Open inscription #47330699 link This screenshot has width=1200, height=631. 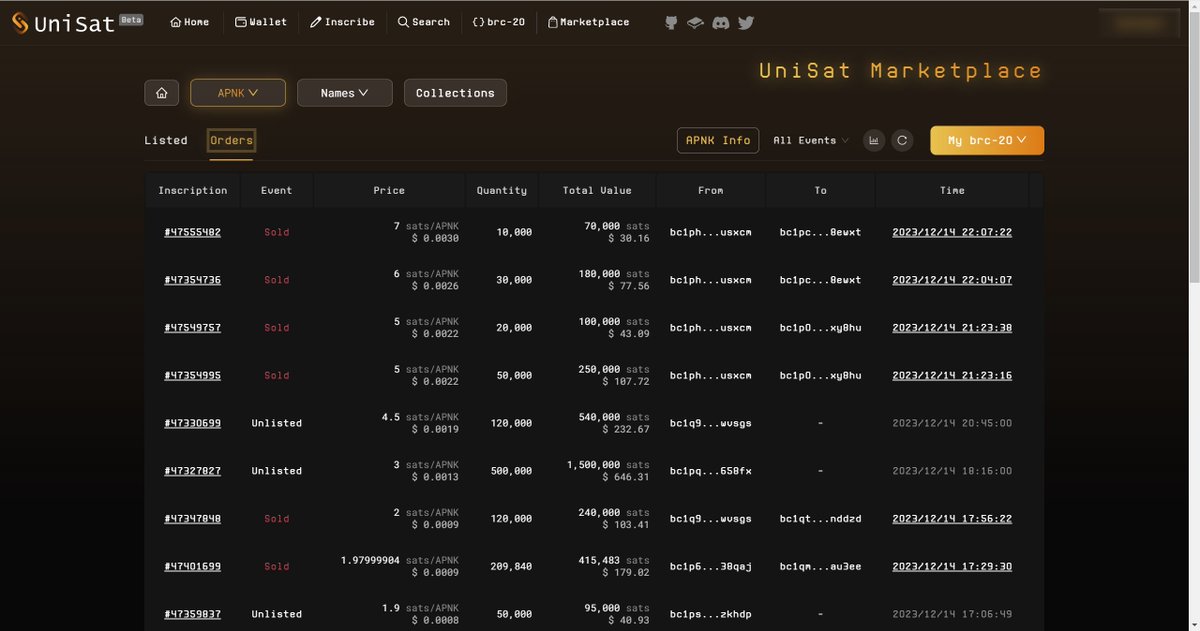[193, 423]
